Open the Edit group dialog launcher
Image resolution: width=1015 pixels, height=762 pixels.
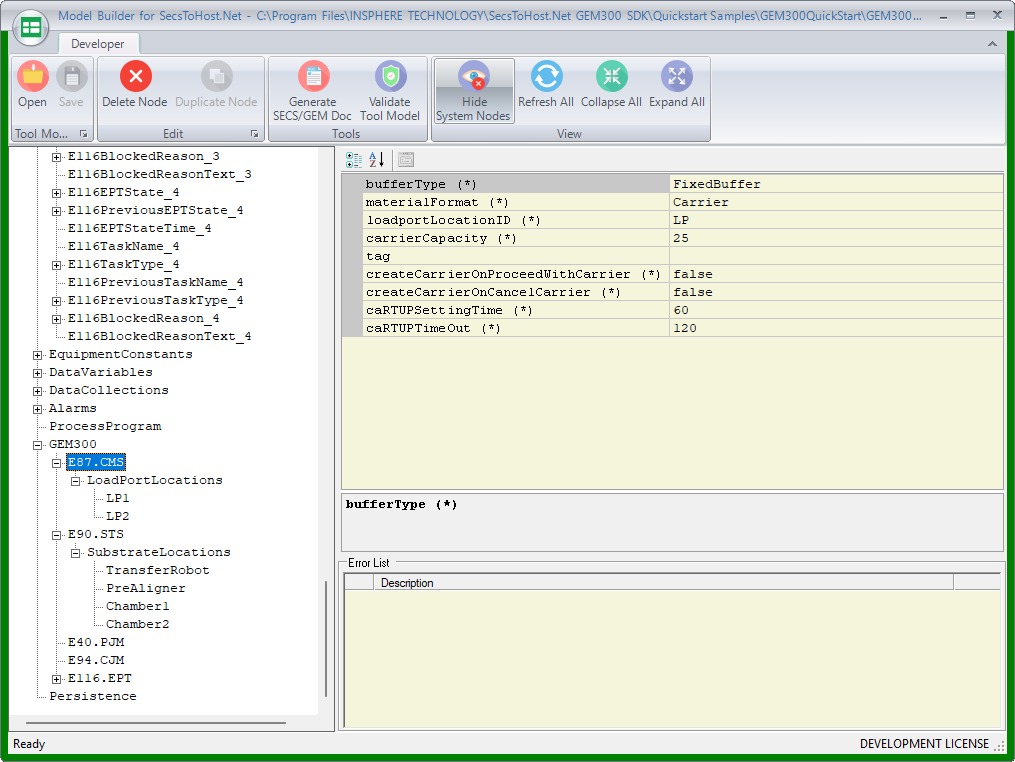[x=255, y=134]
